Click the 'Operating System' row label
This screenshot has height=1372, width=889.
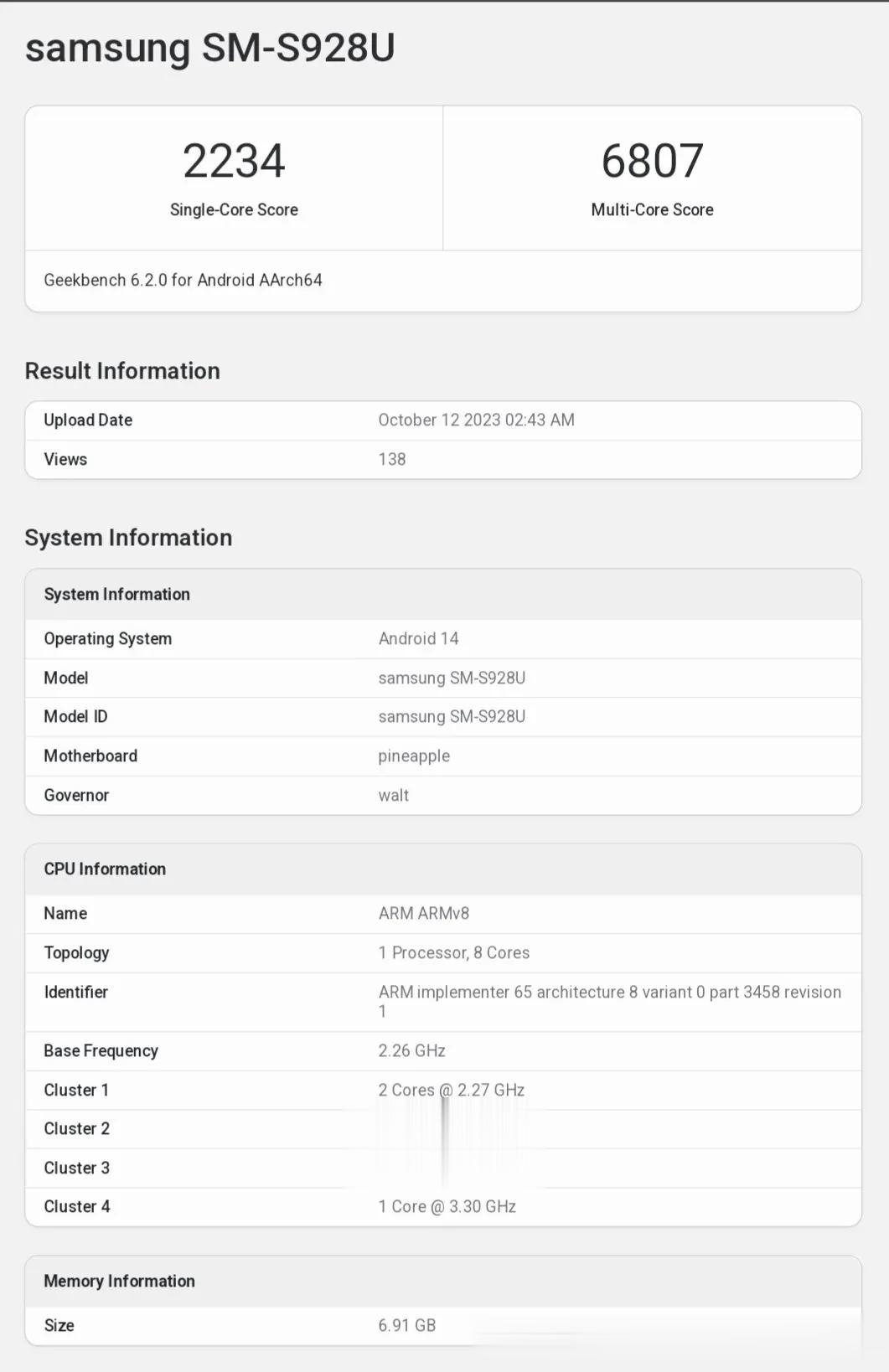(107, 638)
